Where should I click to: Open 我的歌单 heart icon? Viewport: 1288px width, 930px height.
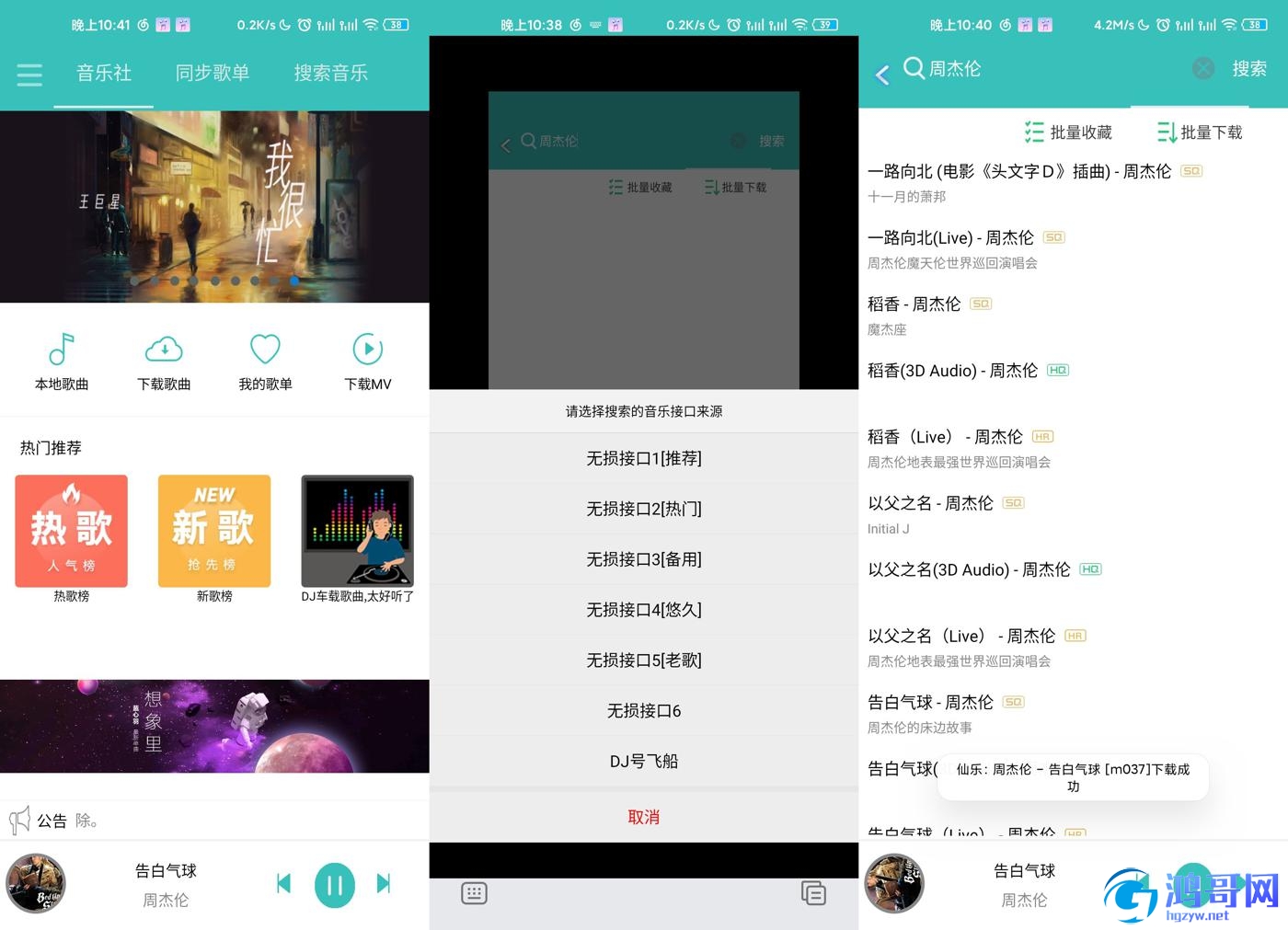(x=265, y=350)
